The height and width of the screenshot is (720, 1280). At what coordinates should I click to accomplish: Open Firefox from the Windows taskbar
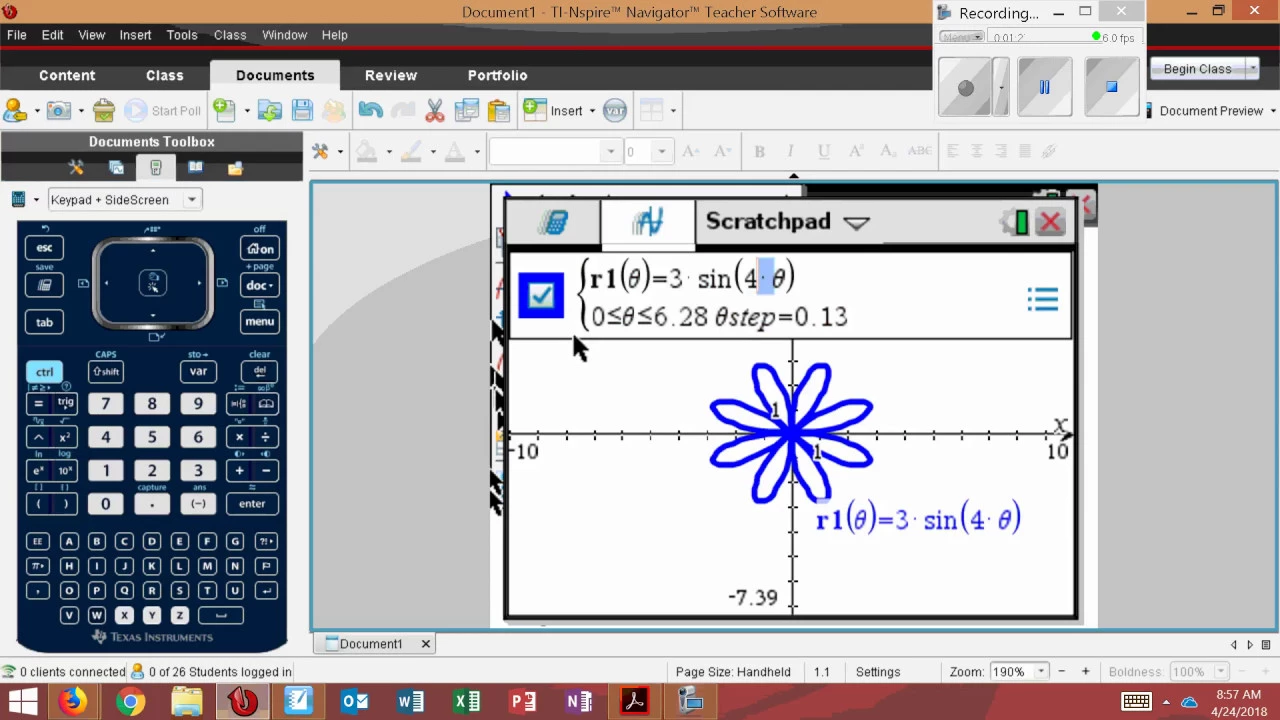pos(72,702)
